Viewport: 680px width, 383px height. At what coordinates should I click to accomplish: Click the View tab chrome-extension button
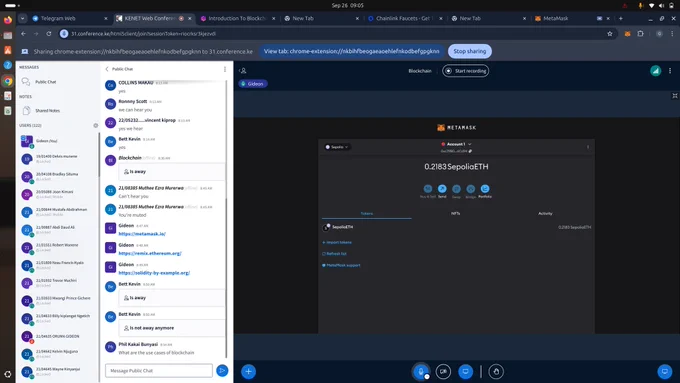point(352,51)
